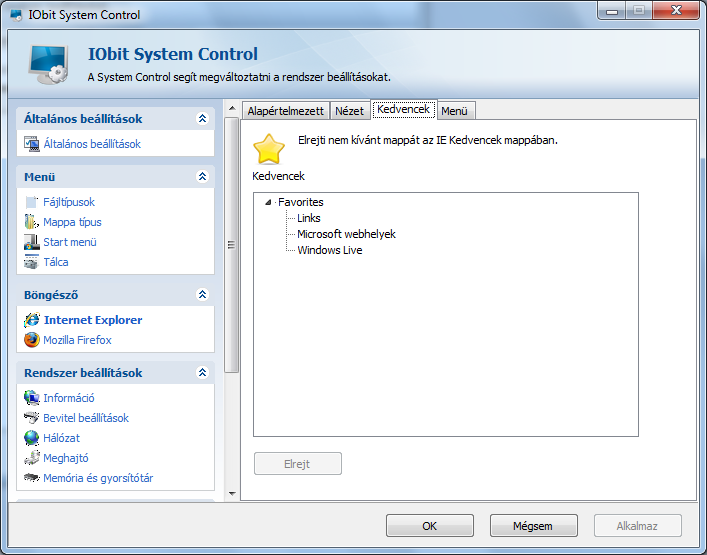Image resolution: width=707 pixels, height=555 pixels.
Task: Select the Windows Live folder
Action: [x=330, y=250]
